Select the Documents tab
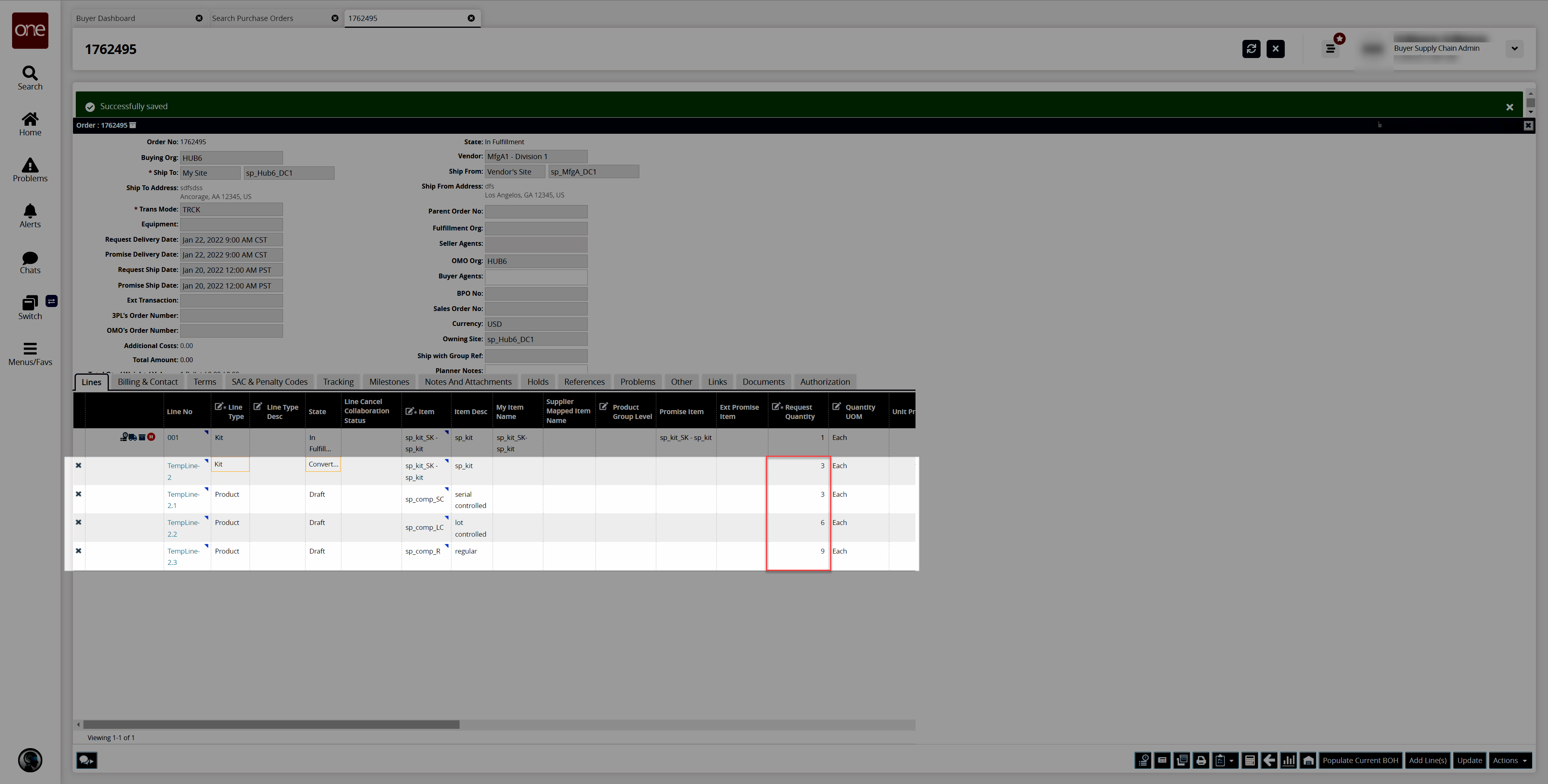 pyautogui.click(x=763, y=381)
